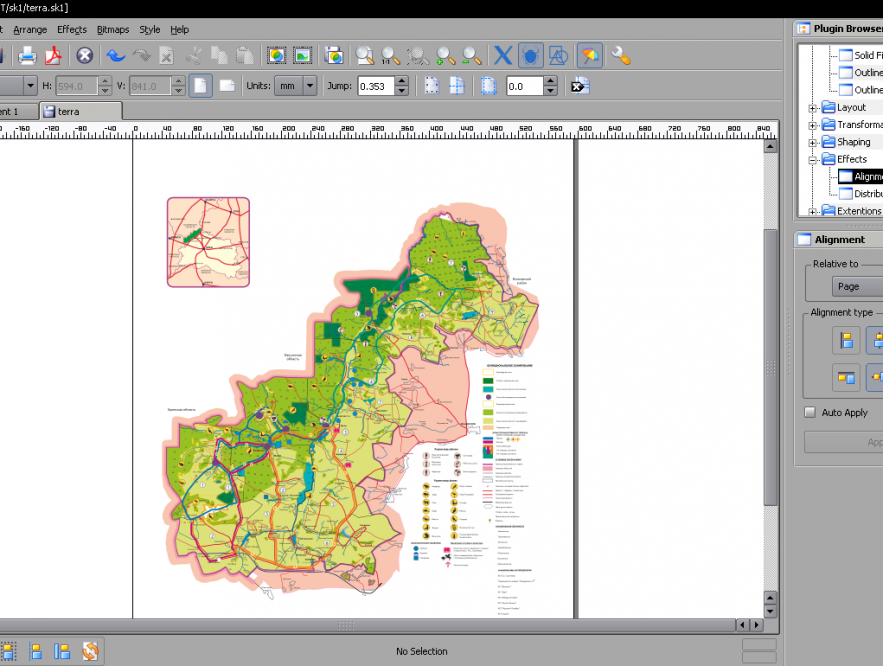Set portrait page orientation

point(200,86)
